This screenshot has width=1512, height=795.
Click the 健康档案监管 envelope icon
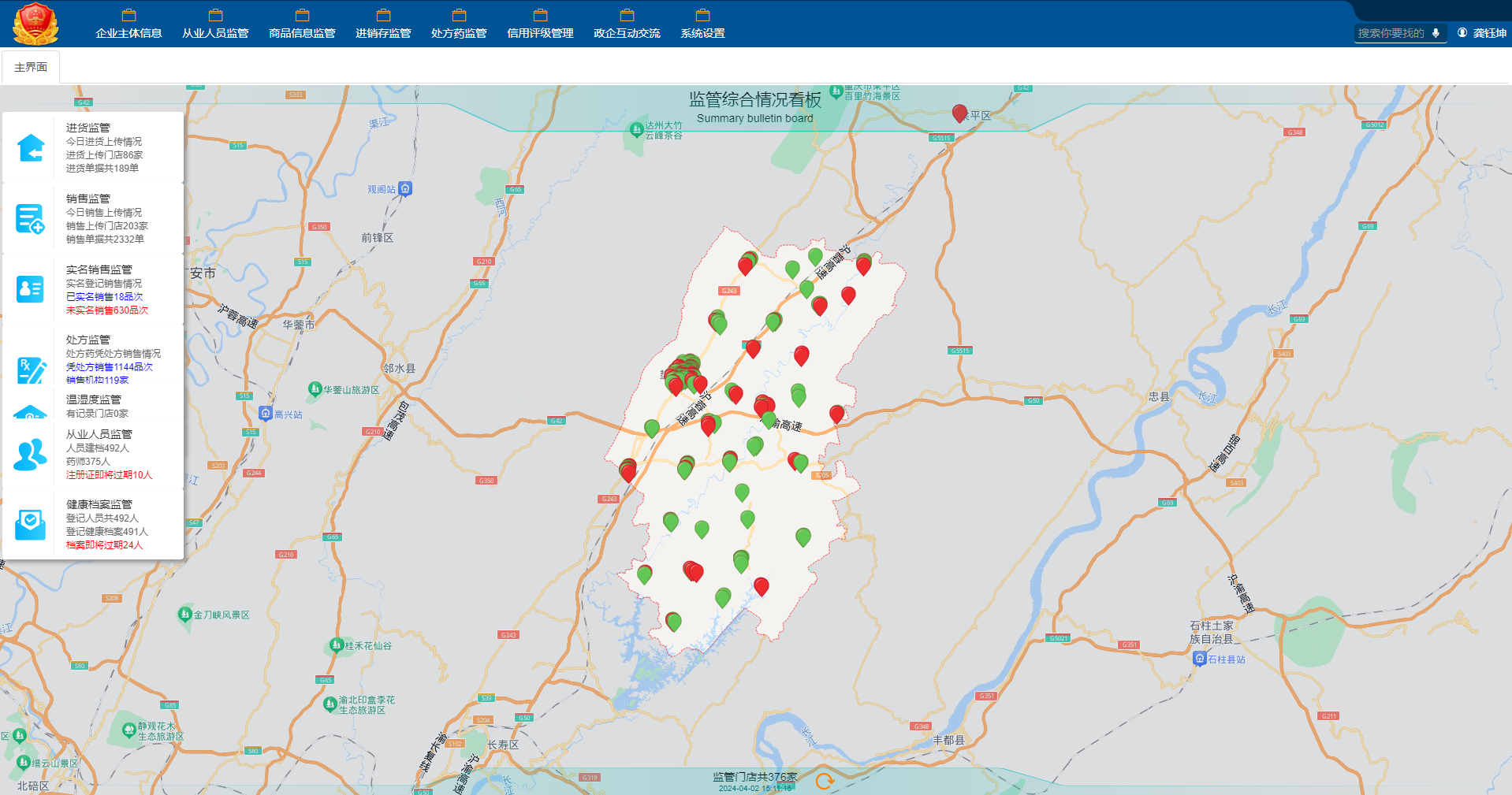pos(31,525)
